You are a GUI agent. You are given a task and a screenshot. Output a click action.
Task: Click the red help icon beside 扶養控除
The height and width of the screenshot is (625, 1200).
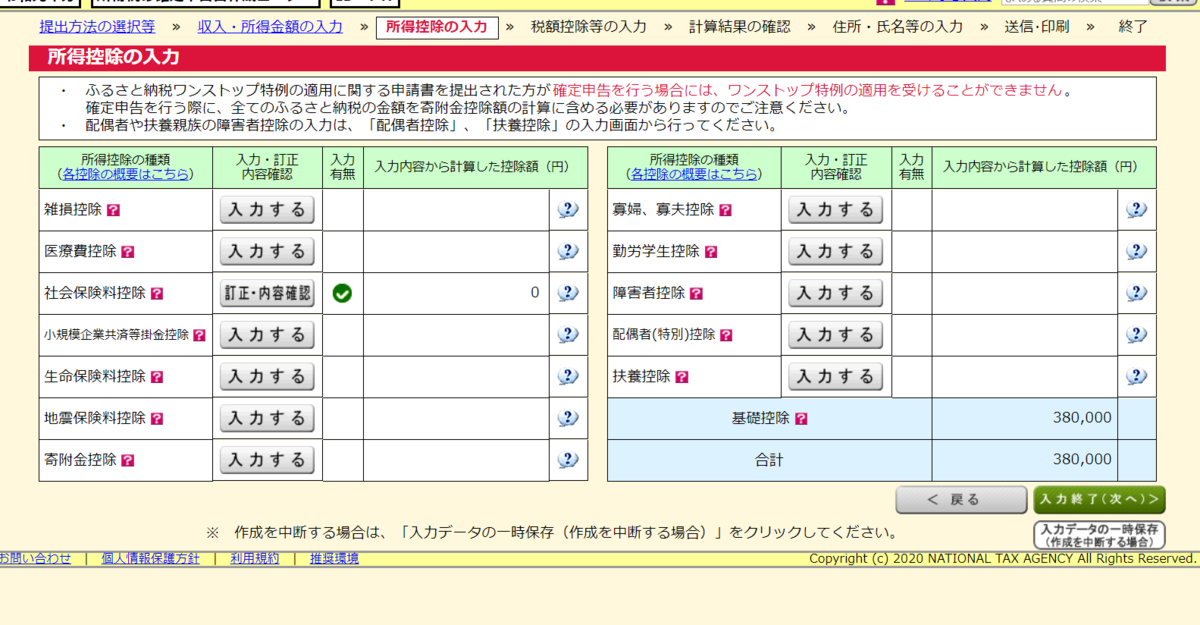point(682,377)
